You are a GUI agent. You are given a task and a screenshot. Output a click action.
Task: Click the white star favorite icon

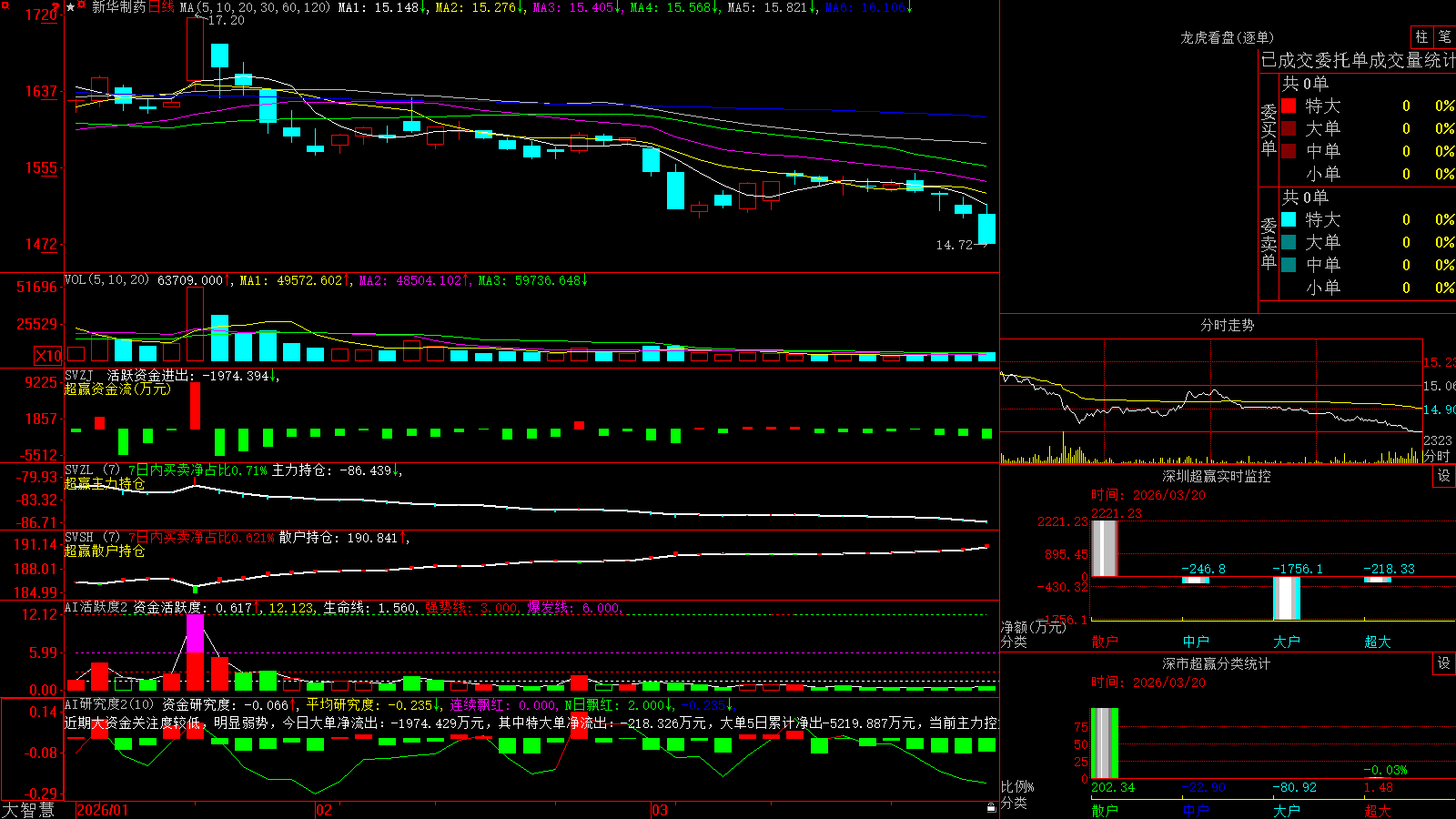(x=70, y=7)
